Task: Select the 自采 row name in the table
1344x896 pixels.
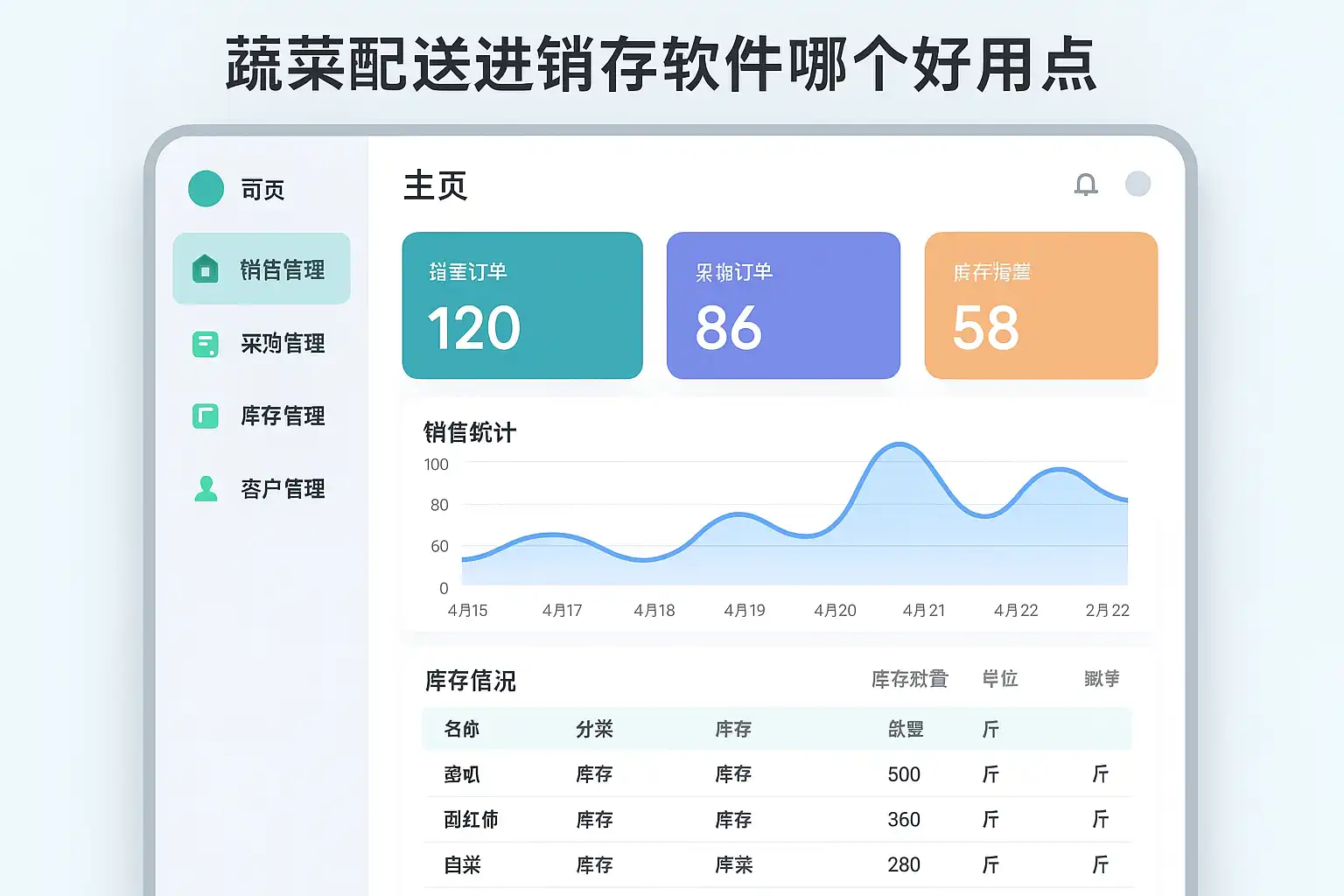Action: (x=463, y=865)
